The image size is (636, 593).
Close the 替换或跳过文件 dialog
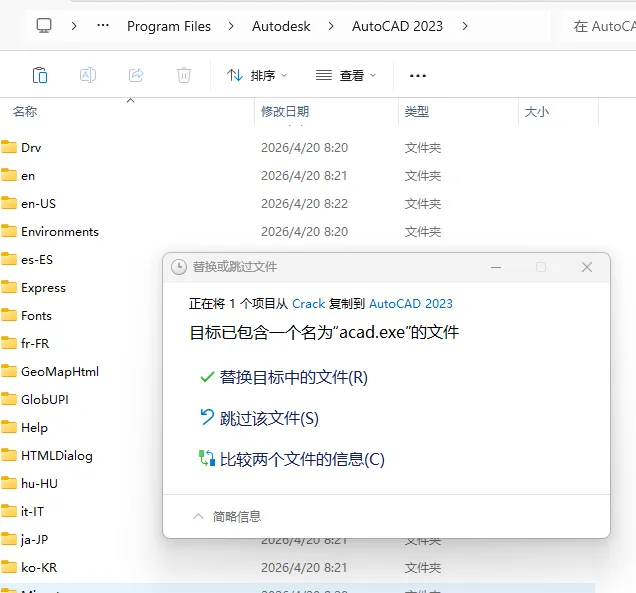click(587, 267)
